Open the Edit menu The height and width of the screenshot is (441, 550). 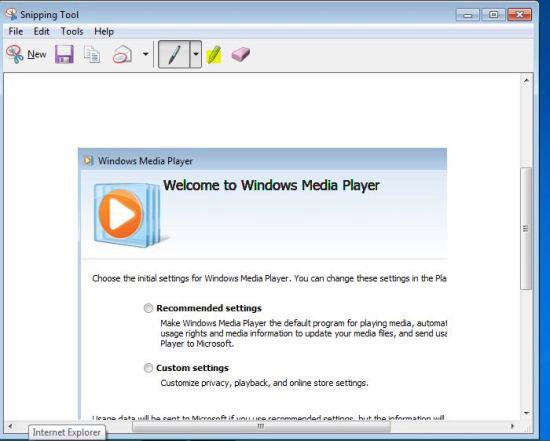[x=41, y=32]
